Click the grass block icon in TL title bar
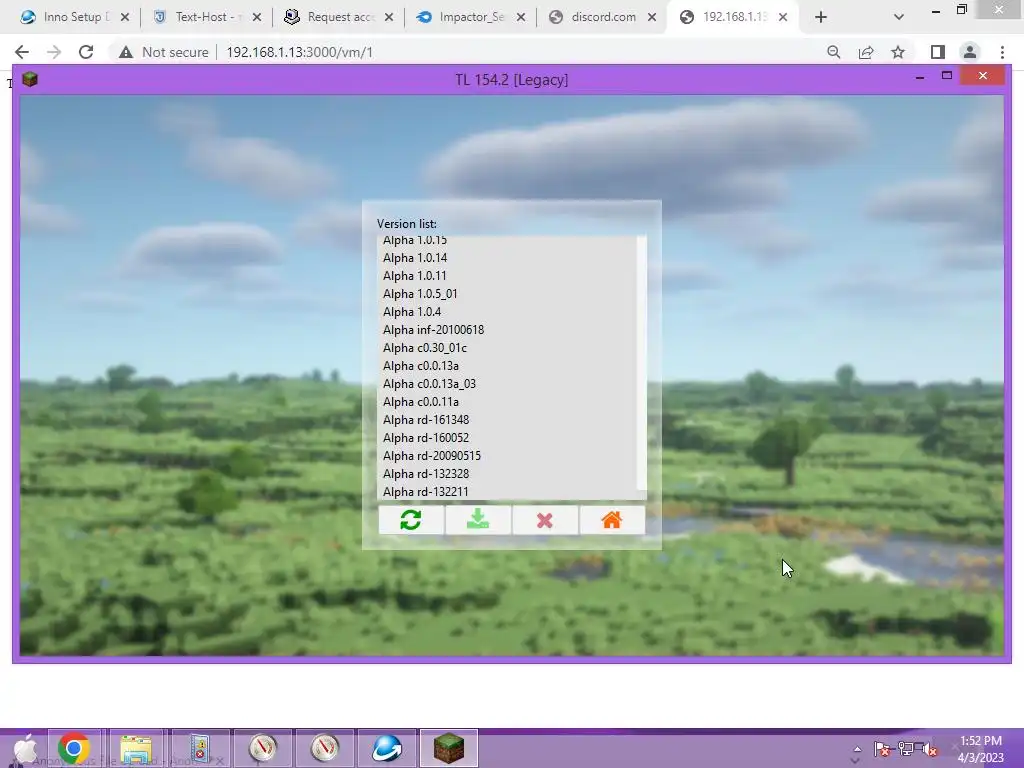This screenshot has width=1024, height=768. 30,79
